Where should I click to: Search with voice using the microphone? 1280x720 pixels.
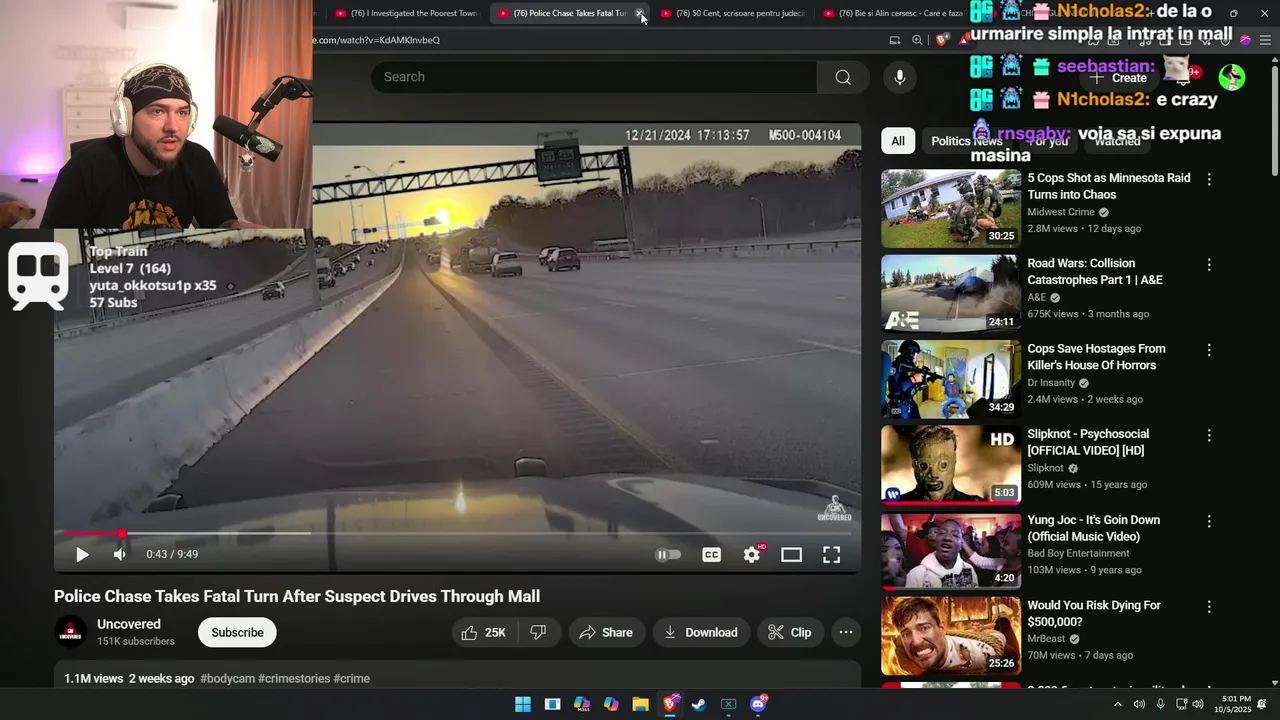pos(900,77)
